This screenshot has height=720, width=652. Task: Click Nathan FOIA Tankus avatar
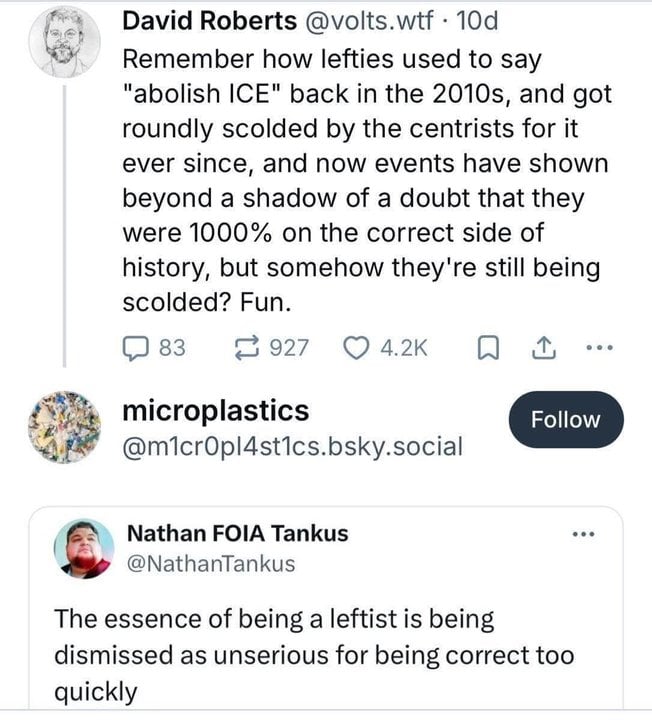point(86,547)
